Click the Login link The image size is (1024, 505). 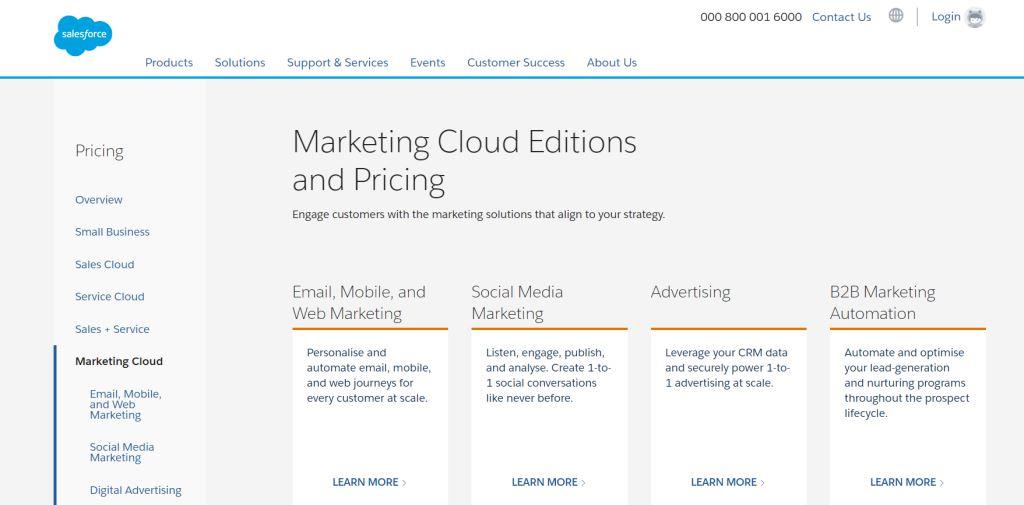[946, 17]
